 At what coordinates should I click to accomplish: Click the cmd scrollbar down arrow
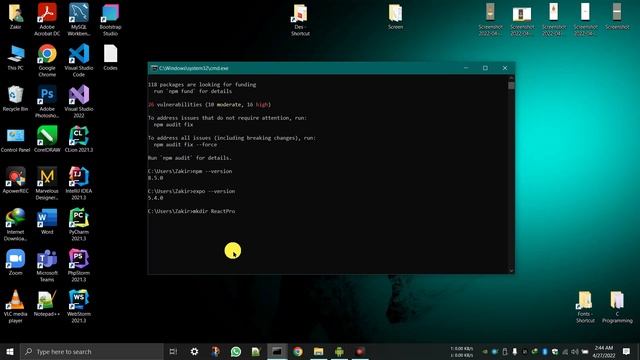511,270
